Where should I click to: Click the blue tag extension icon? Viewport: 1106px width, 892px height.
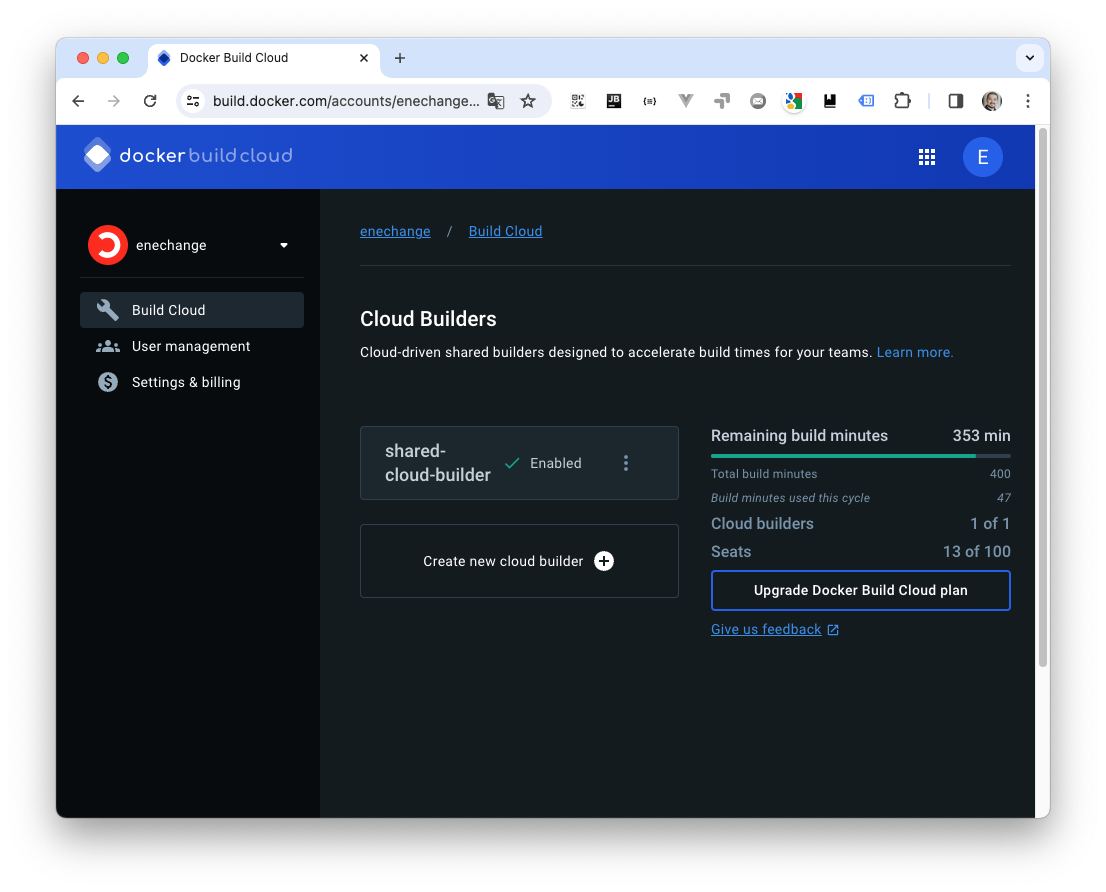point(866,101)
